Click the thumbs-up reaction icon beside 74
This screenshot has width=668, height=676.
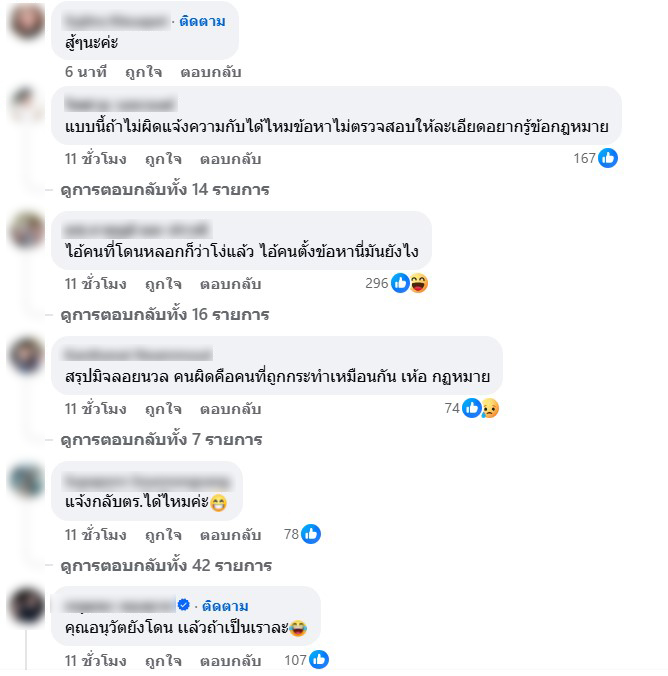coord(471,408)
